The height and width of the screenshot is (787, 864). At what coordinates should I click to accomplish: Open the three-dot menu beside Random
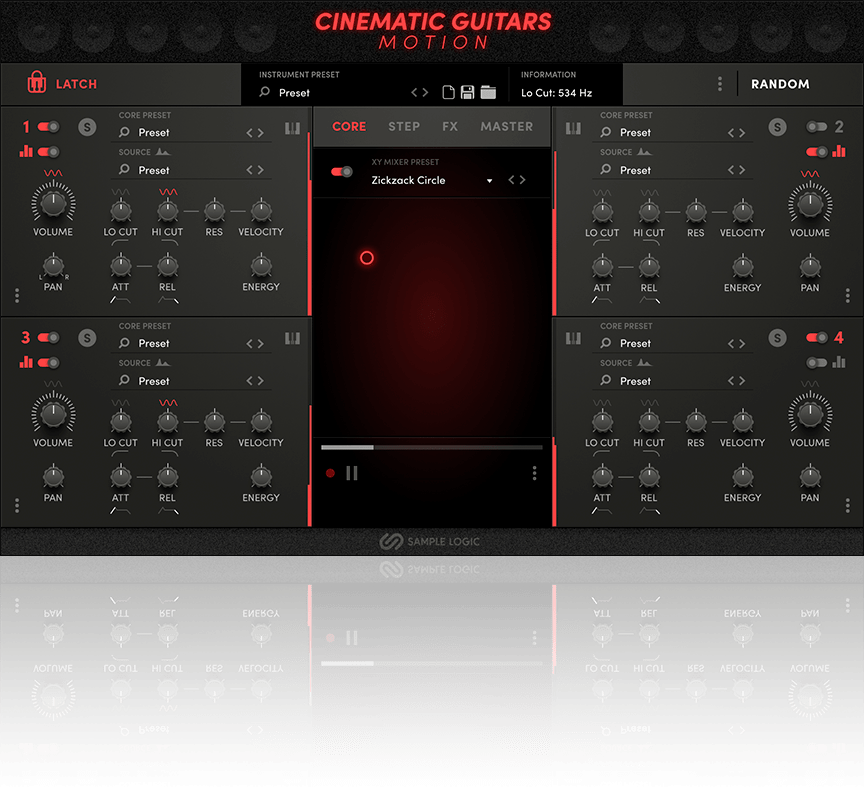point(719,84)
